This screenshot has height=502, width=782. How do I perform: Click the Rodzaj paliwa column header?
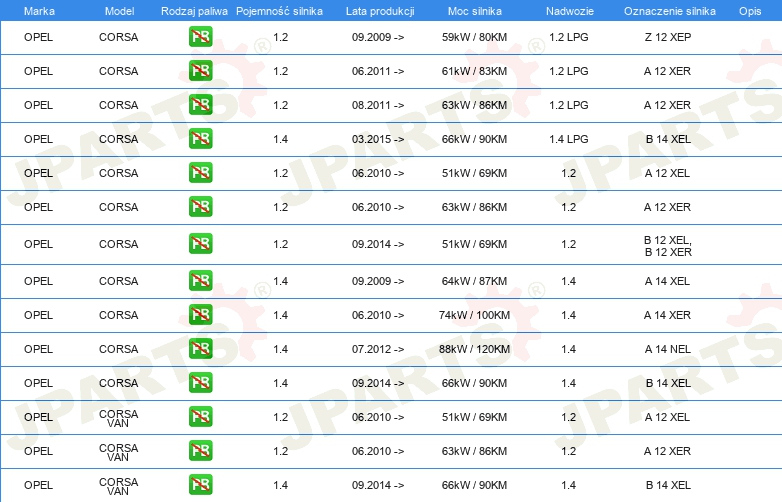(x=194, y=11)
